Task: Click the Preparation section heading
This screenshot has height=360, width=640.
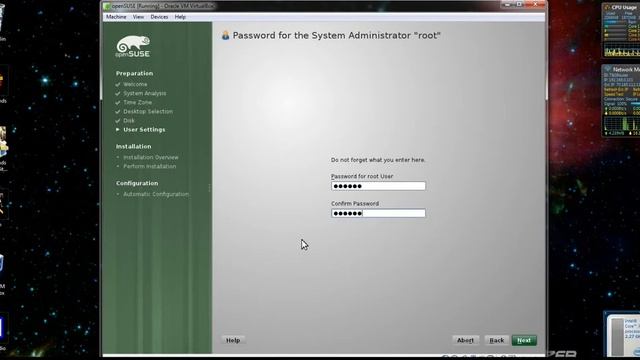Action: [134, 73]
